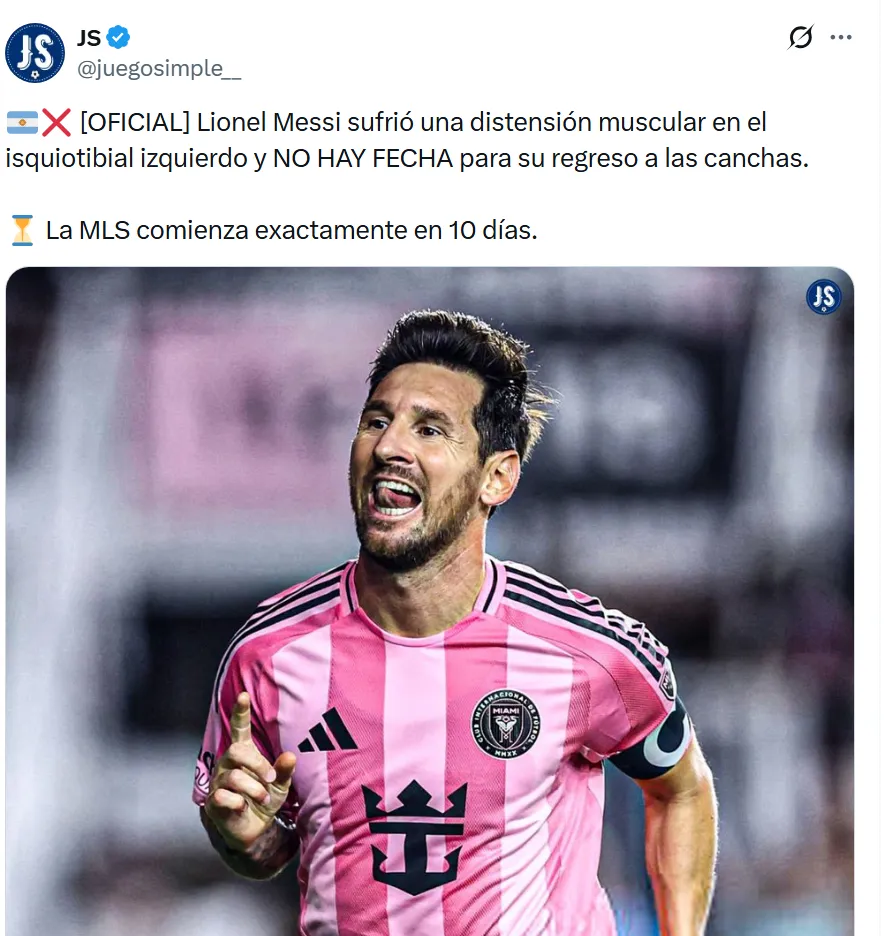Click the Argentina flag emoji

[23, 123]
